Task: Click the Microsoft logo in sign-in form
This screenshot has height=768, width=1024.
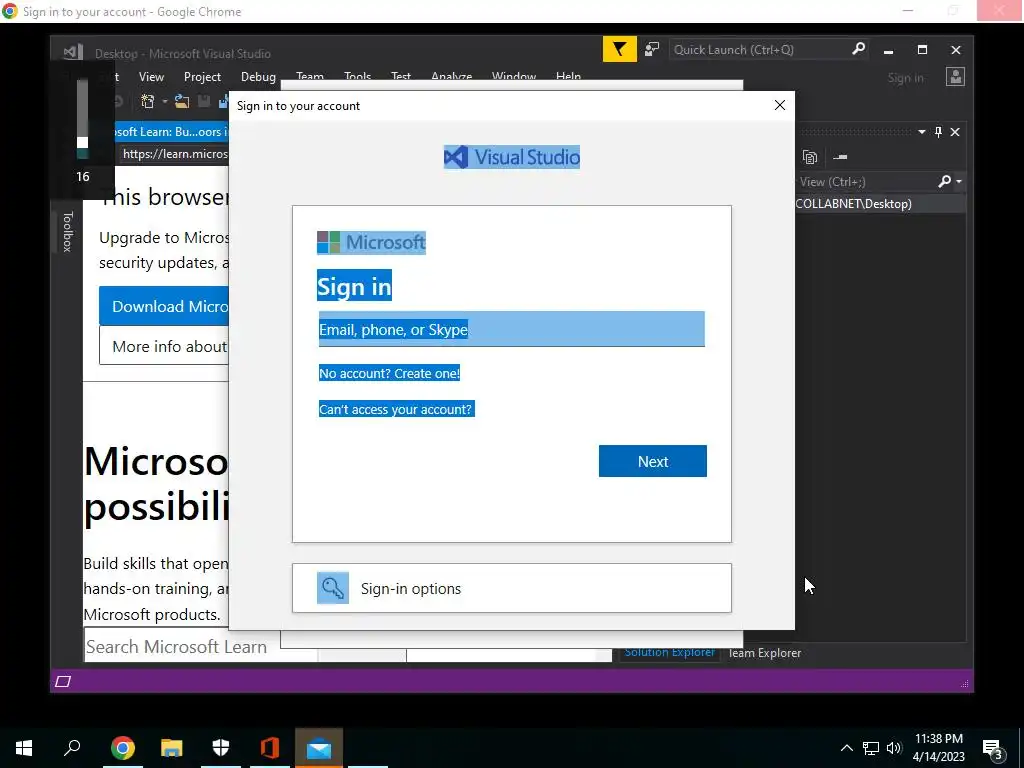Action: pyautogui.click(x=371, y=242)
